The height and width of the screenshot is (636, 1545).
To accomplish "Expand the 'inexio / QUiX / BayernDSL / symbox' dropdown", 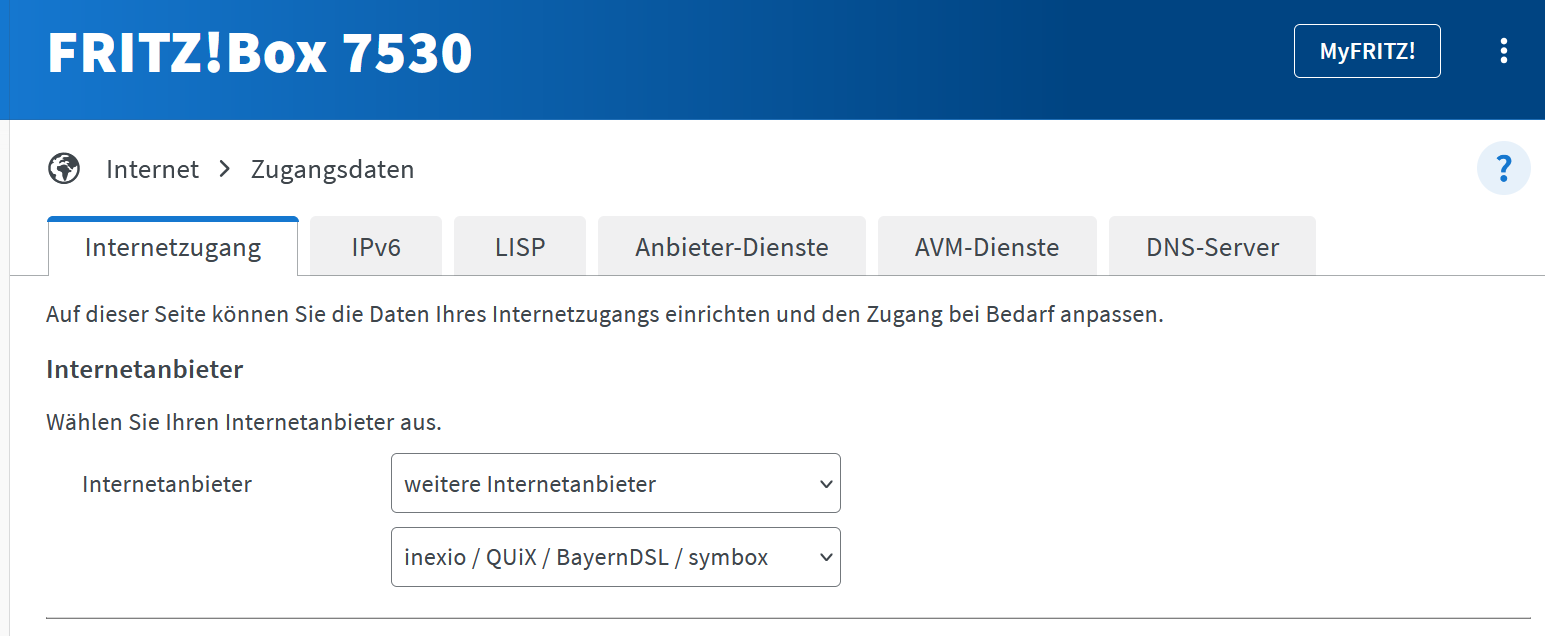I will tap(616, 557).
